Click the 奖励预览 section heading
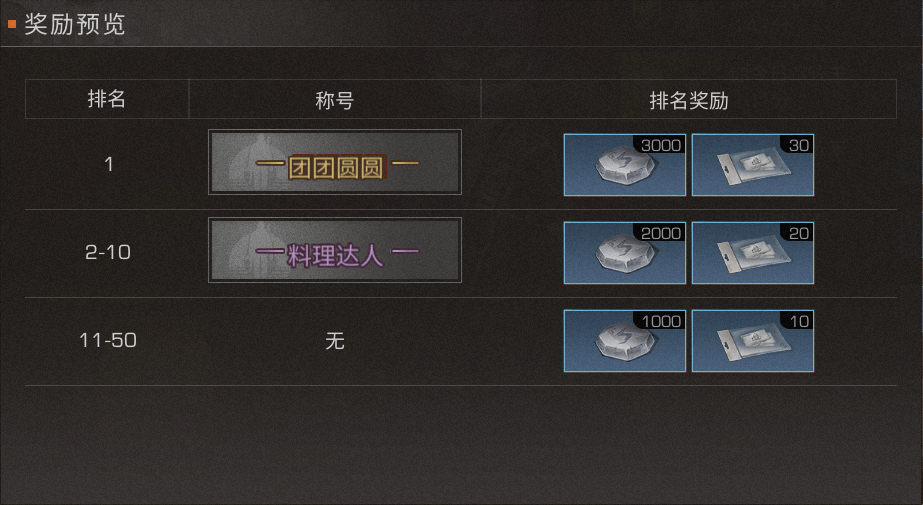Viewport: 923px width, 505px height. click(x=75, y=25)
